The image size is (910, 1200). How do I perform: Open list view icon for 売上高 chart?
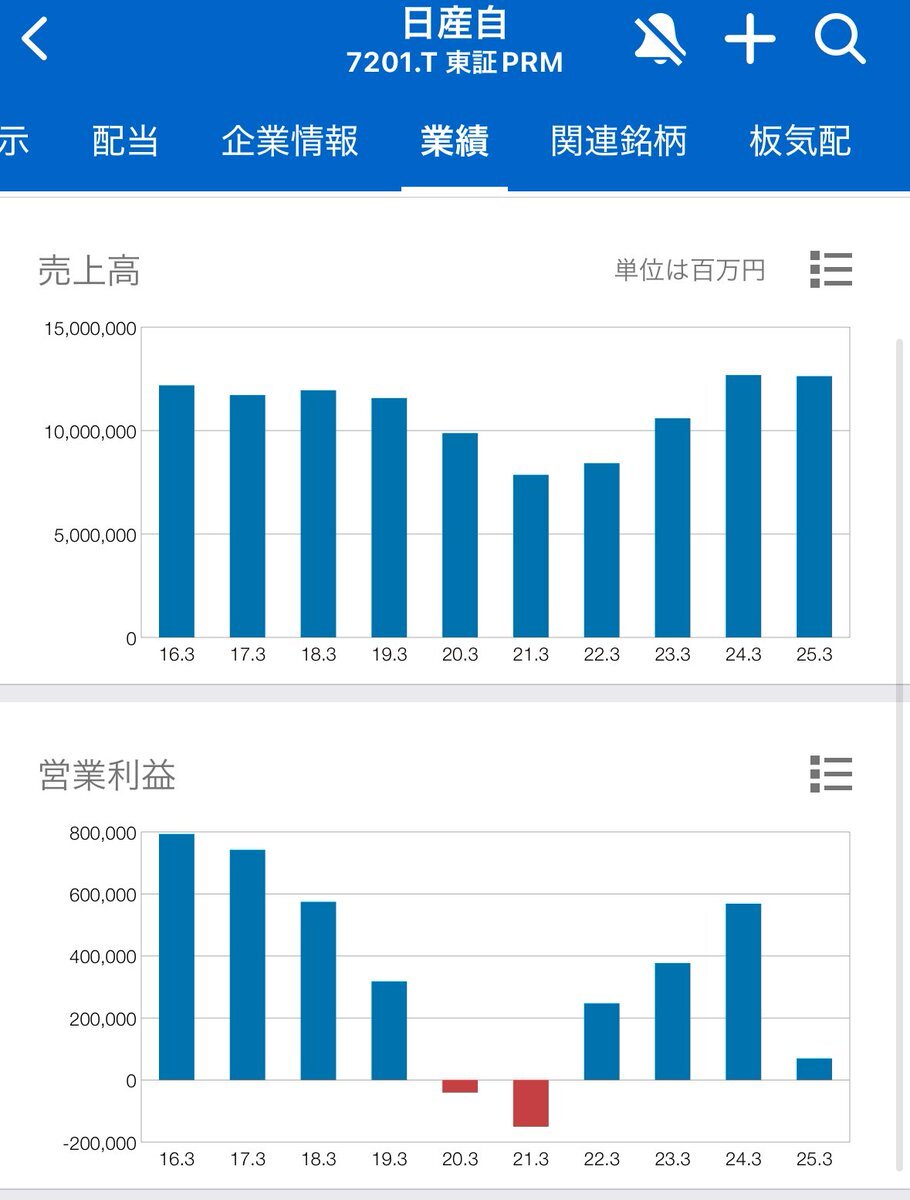coord(830,270)
